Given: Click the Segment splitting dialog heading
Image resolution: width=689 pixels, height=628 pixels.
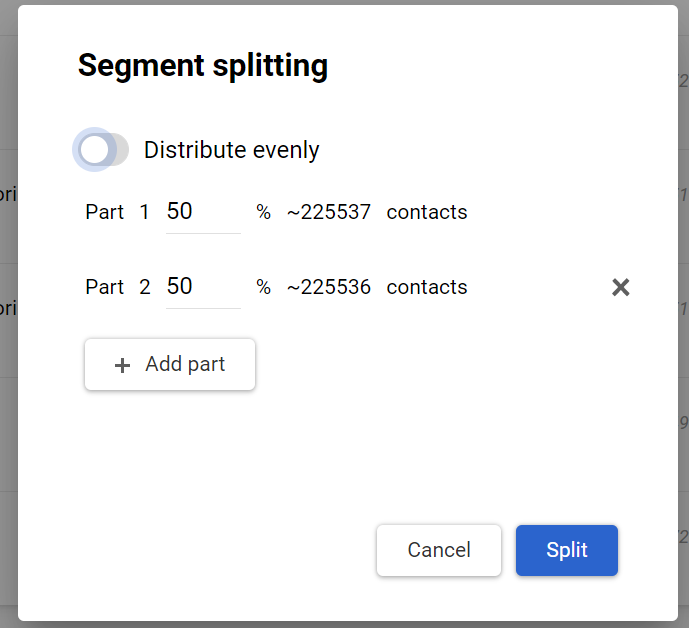Looking at the screenshot, I should [203, 66].
